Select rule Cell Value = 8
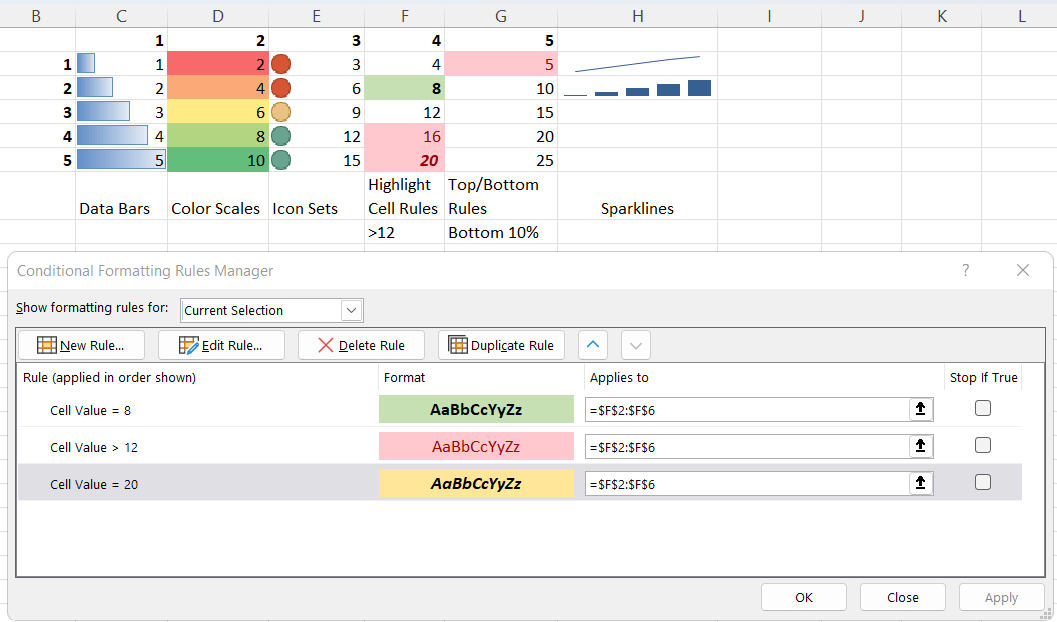Screen dimensions: 1057x622 (x=90, y=410)
